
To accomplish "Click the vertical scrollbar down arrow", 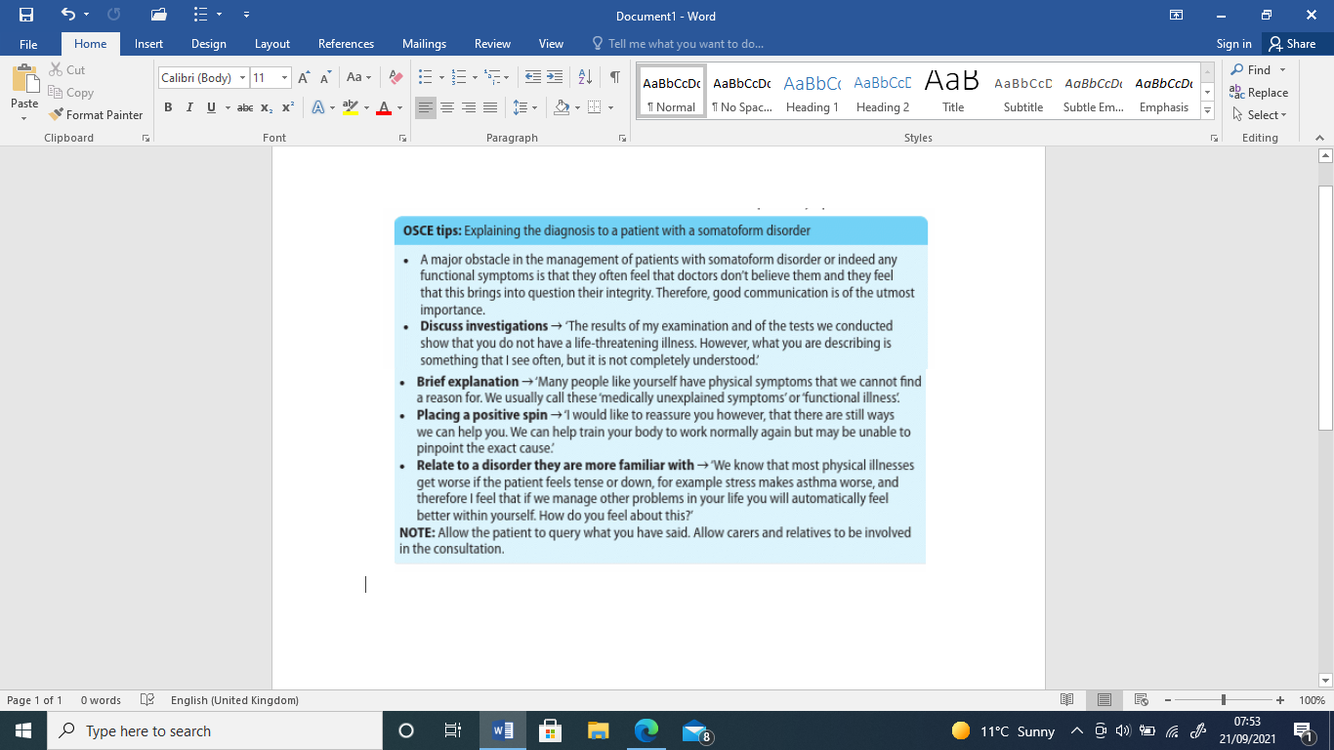I will [x=1326, y=681].
